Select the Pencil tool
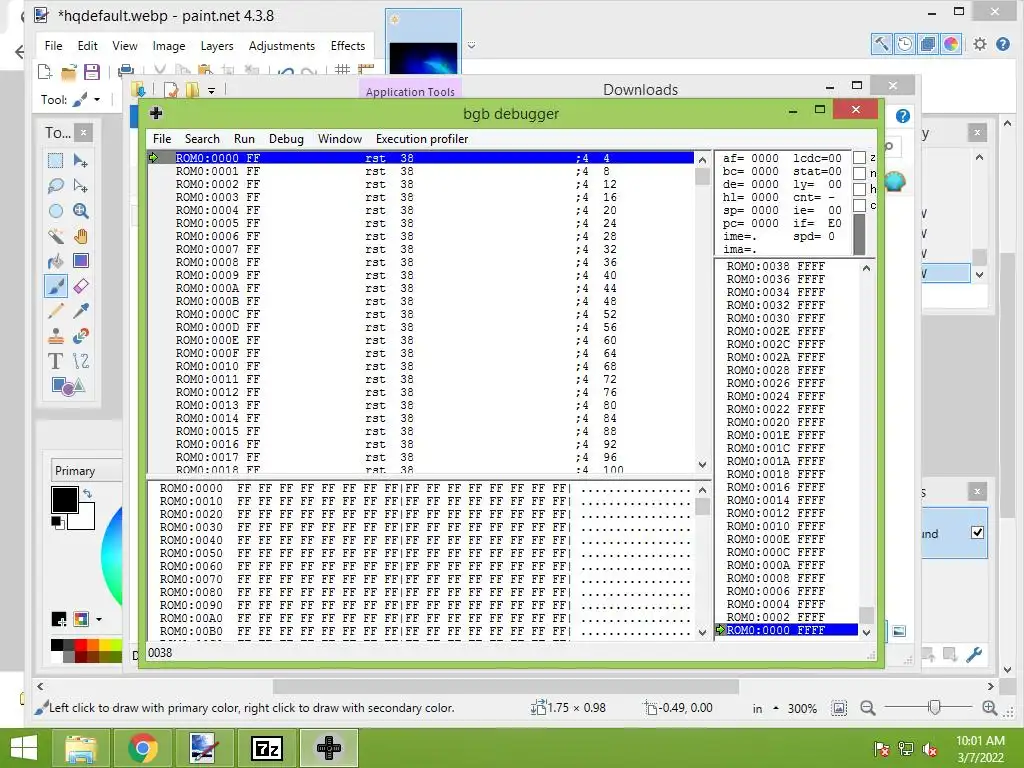Screen dimensions: 1024x768 click(56, 311)
